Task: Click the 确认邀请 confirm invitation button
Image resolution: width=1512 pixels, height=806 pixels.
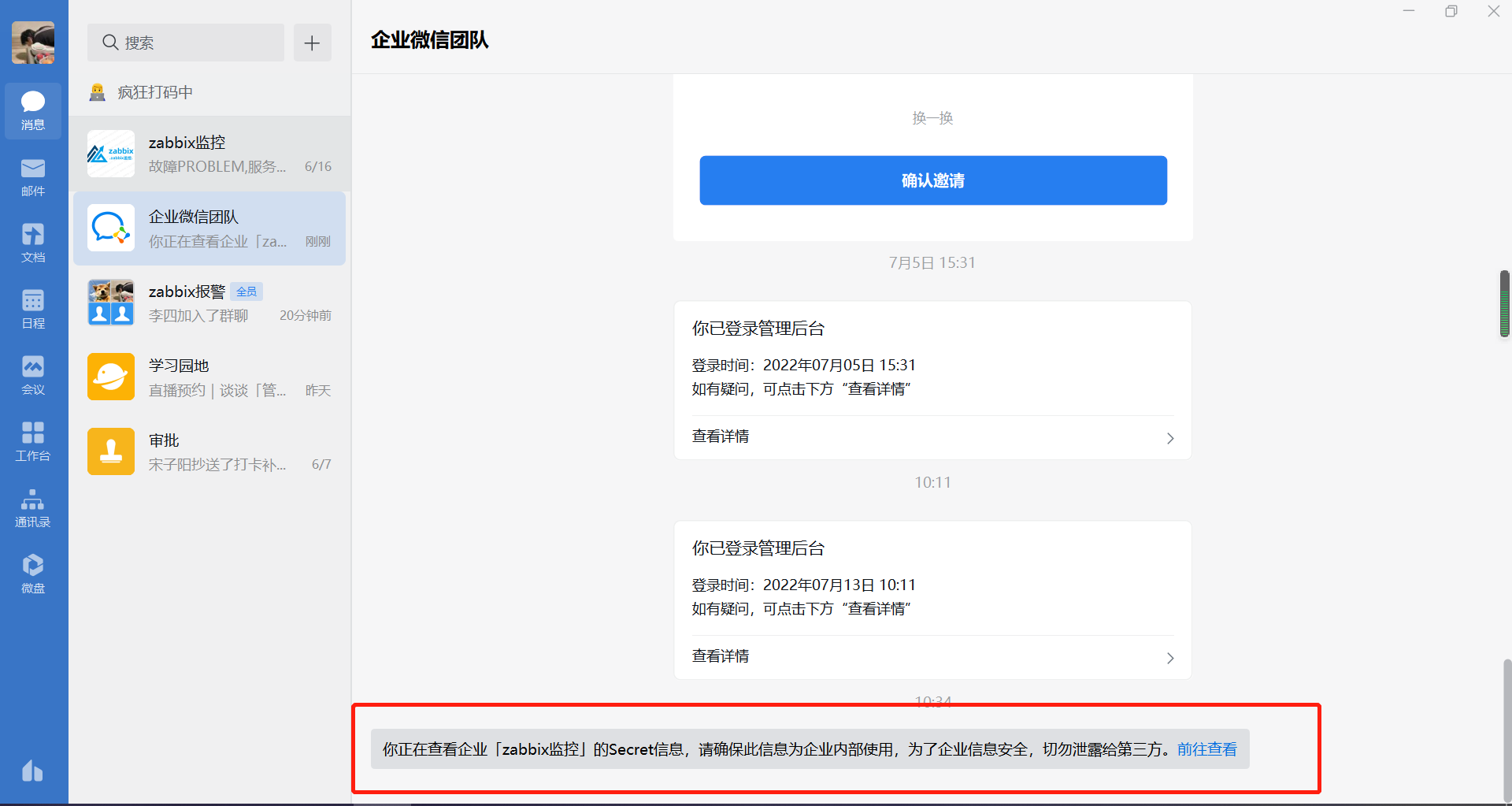Action: [x=932, y=180]
